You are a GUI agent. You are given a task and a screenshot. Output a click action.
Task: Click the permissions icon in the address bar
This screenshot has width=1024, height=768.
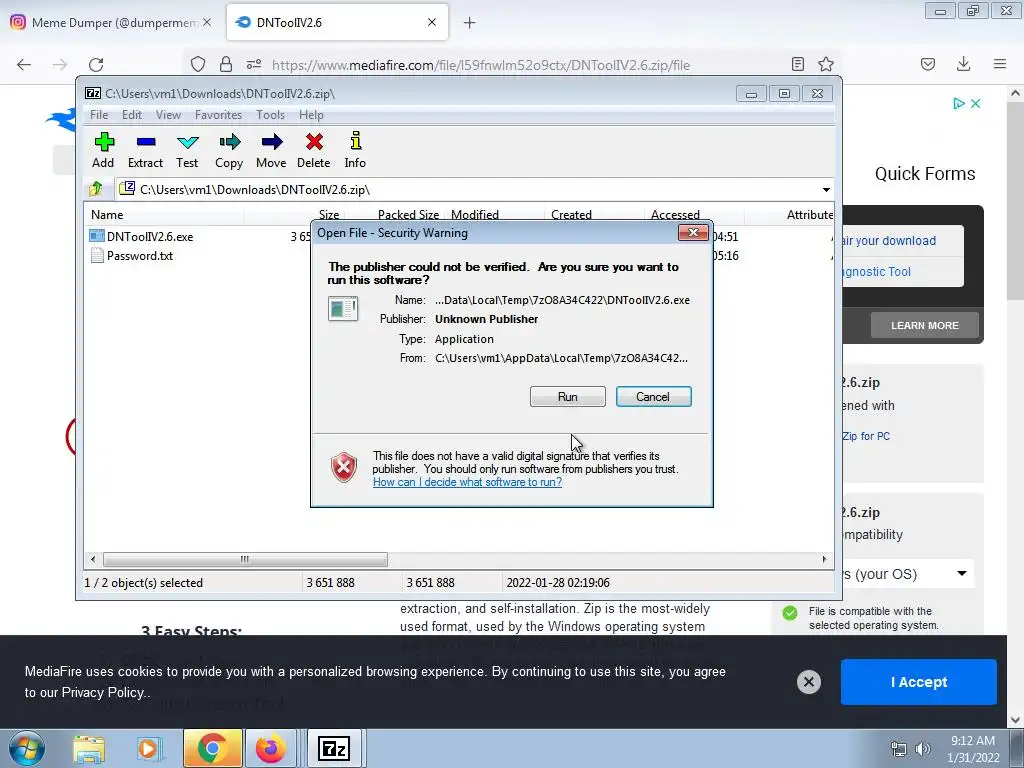[253, 64]
